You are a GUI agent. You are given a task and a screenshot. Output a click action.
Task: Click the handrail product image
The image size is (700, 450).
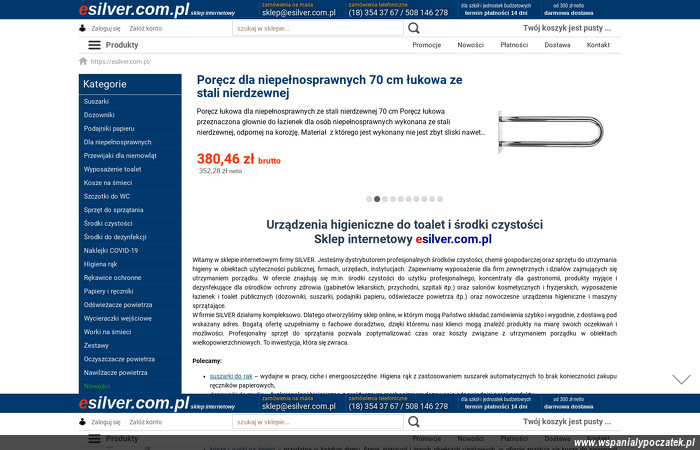point(550,132)
